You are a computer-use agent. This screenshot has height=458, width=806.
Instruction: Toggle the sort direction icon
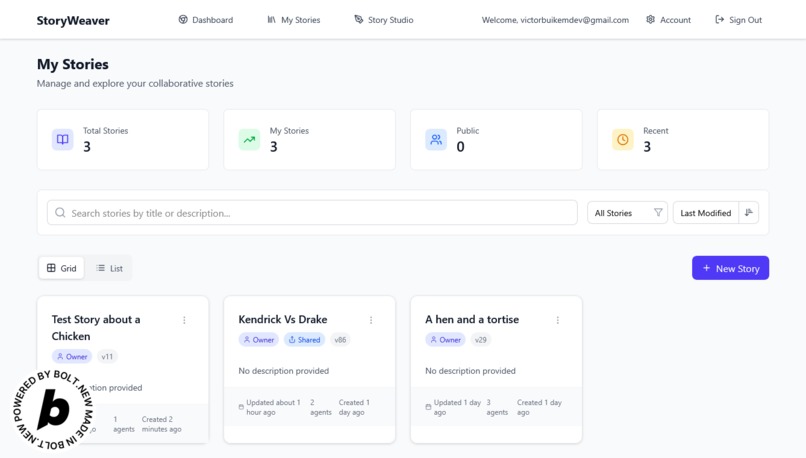click(749, 212)
